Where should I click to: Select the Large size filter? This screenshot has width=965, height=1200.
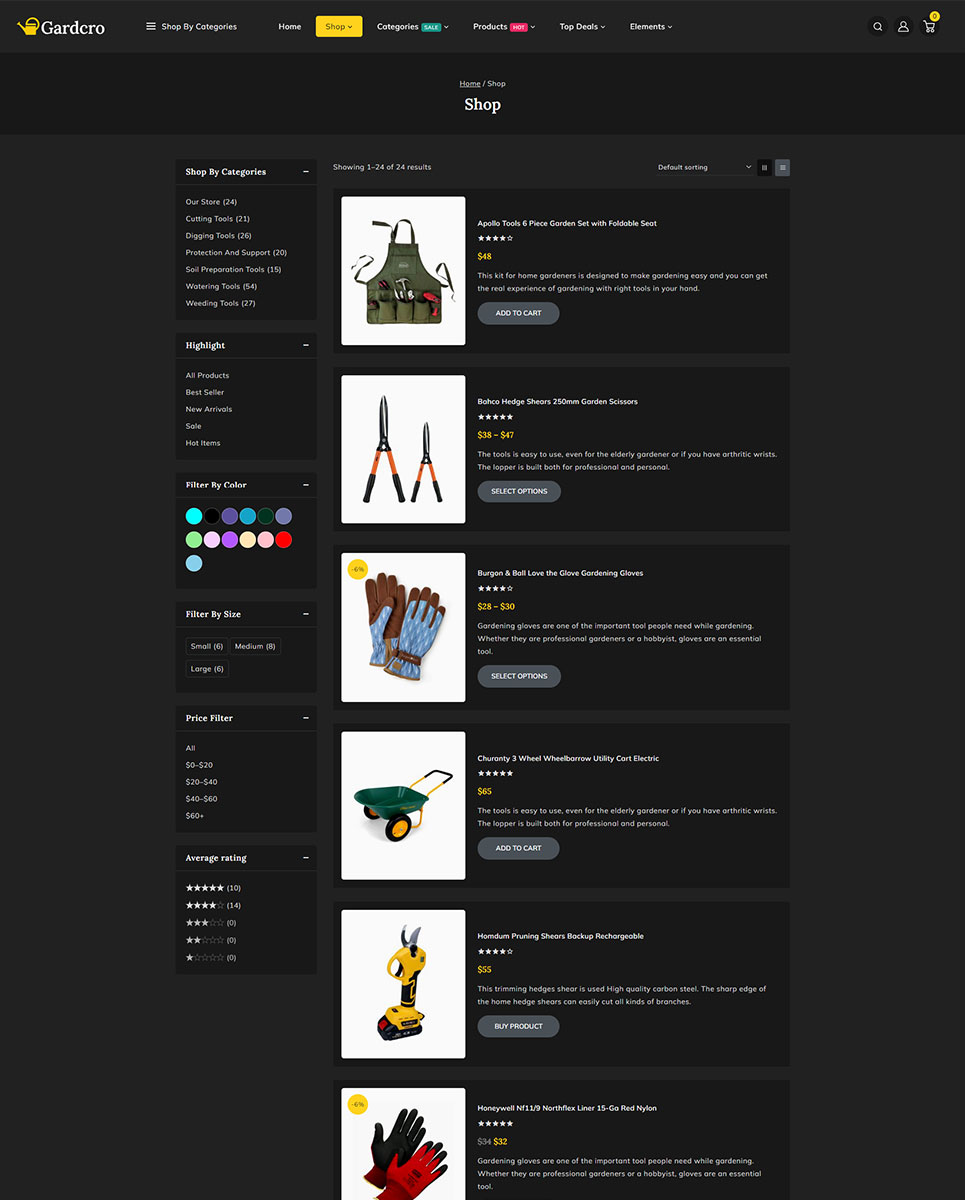(207, 669)
